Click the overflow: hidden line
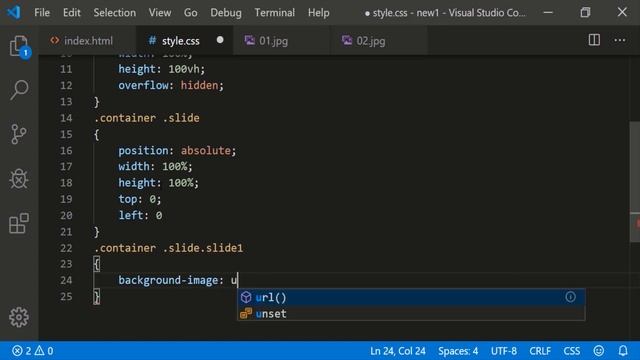Screen dimensions: 640x360 pyautogui.click(x=171, y=85)
